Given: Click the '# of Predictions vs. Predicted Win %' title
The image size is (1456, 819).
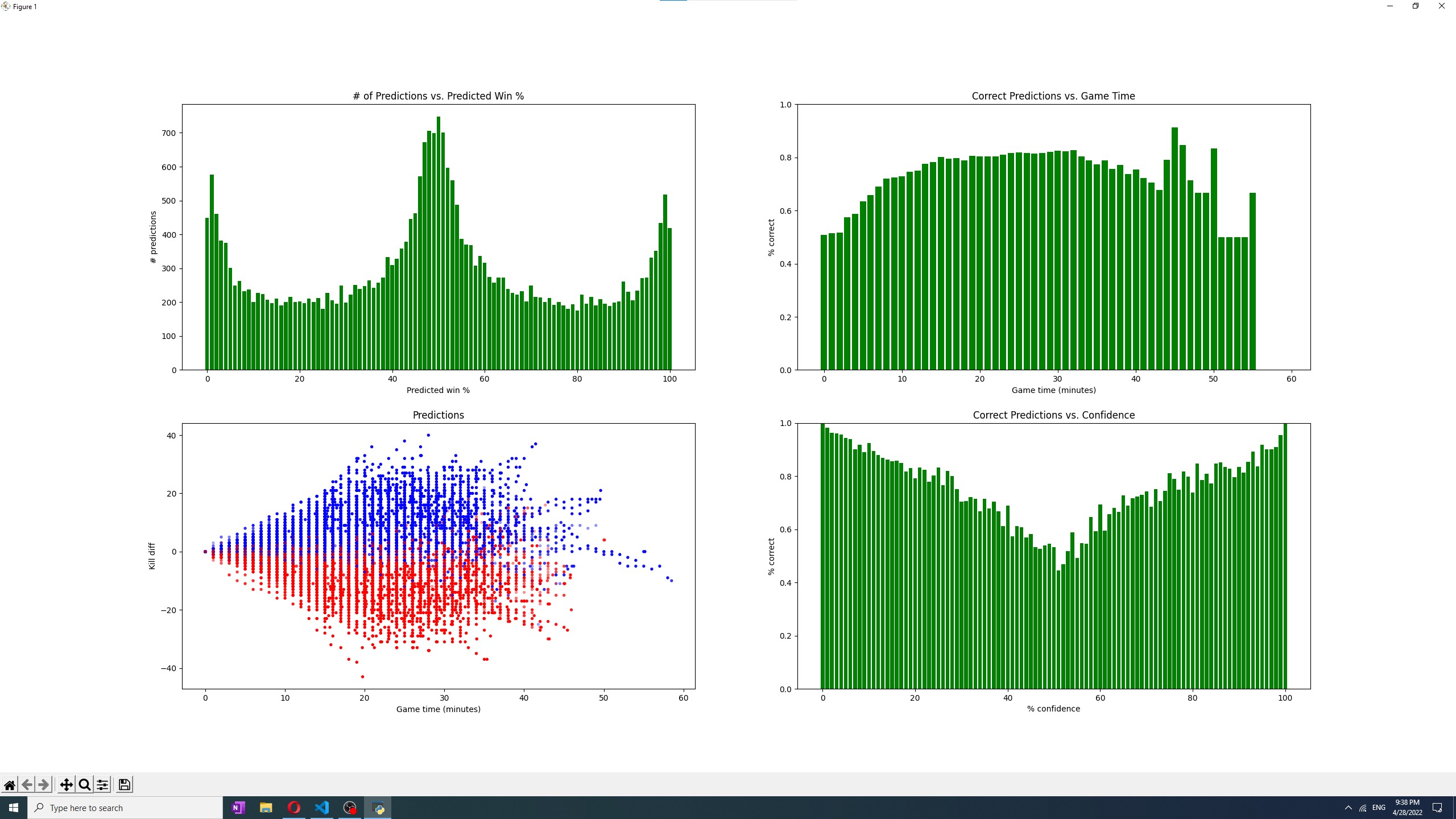Looking at the screenshot, I should click(439, 96).
